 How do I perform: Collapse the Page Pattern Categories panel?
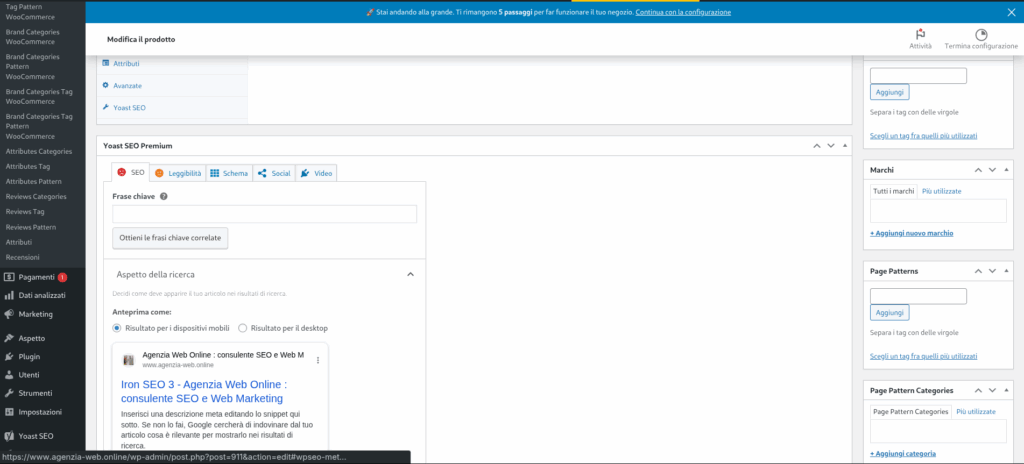coord(1006,390)
